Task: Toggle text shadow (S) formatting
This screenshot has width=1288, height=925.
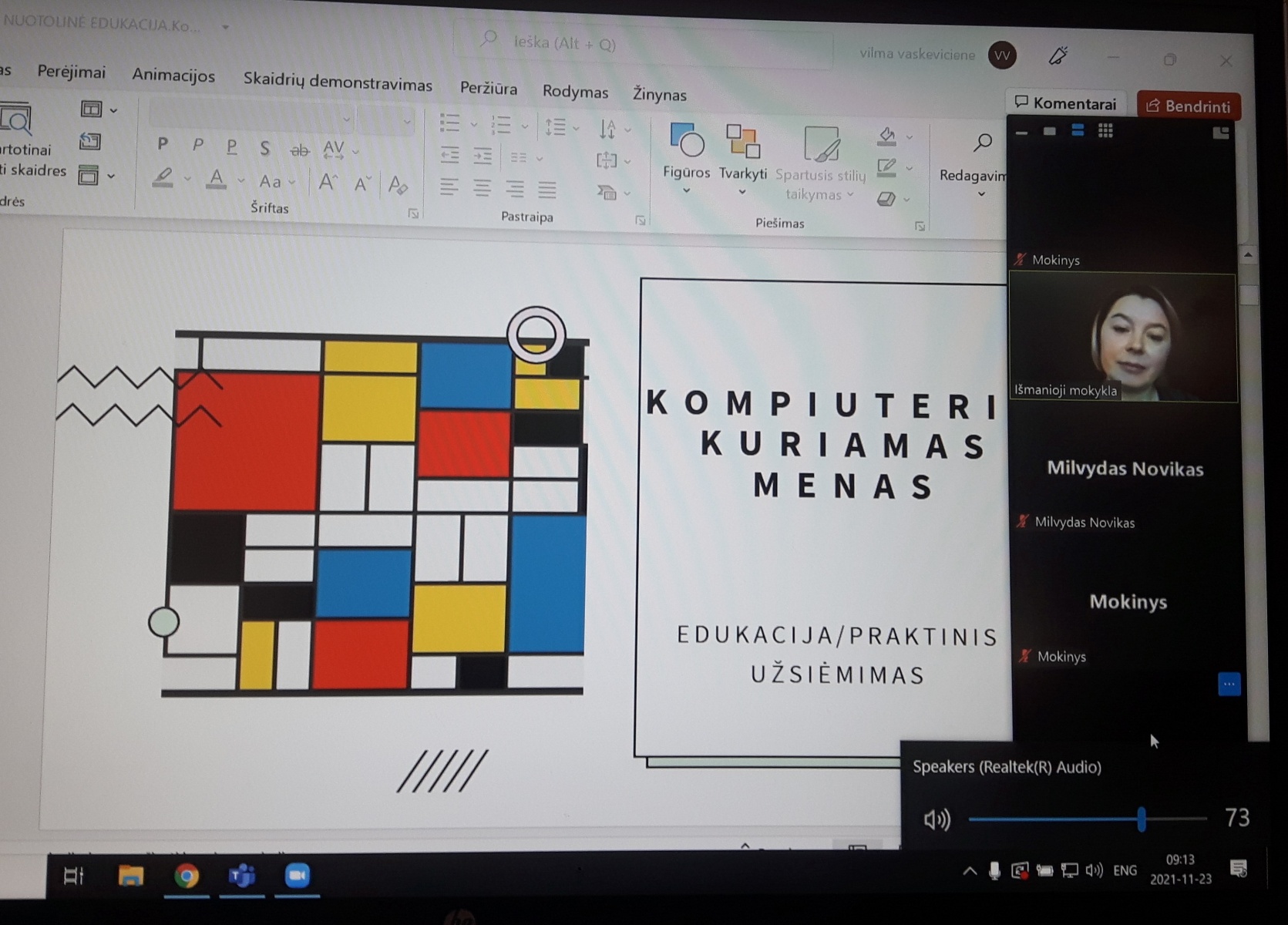Action: (x=264, y=147)
